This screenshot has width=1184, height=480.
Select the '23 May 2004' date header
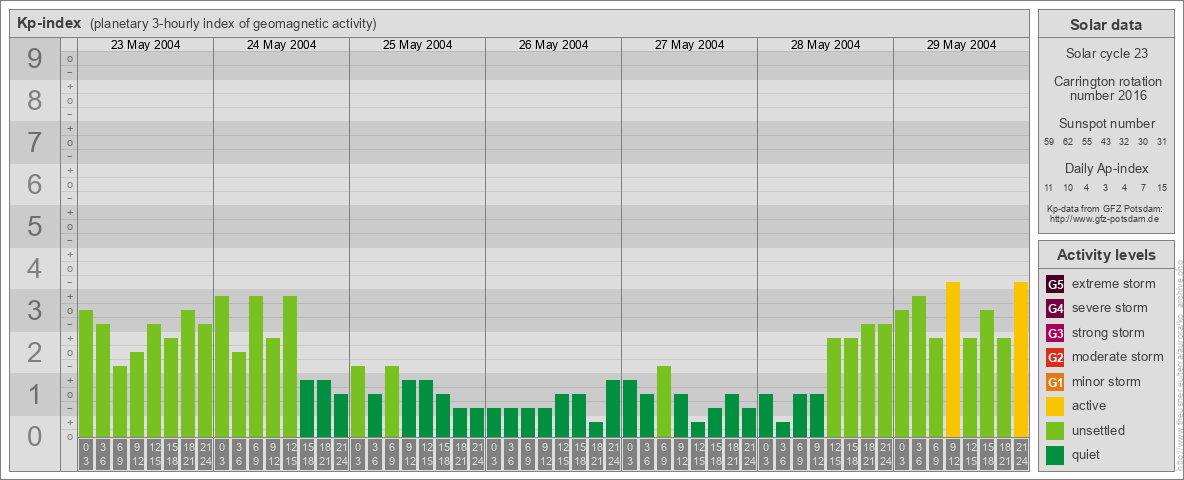[146, 45]
